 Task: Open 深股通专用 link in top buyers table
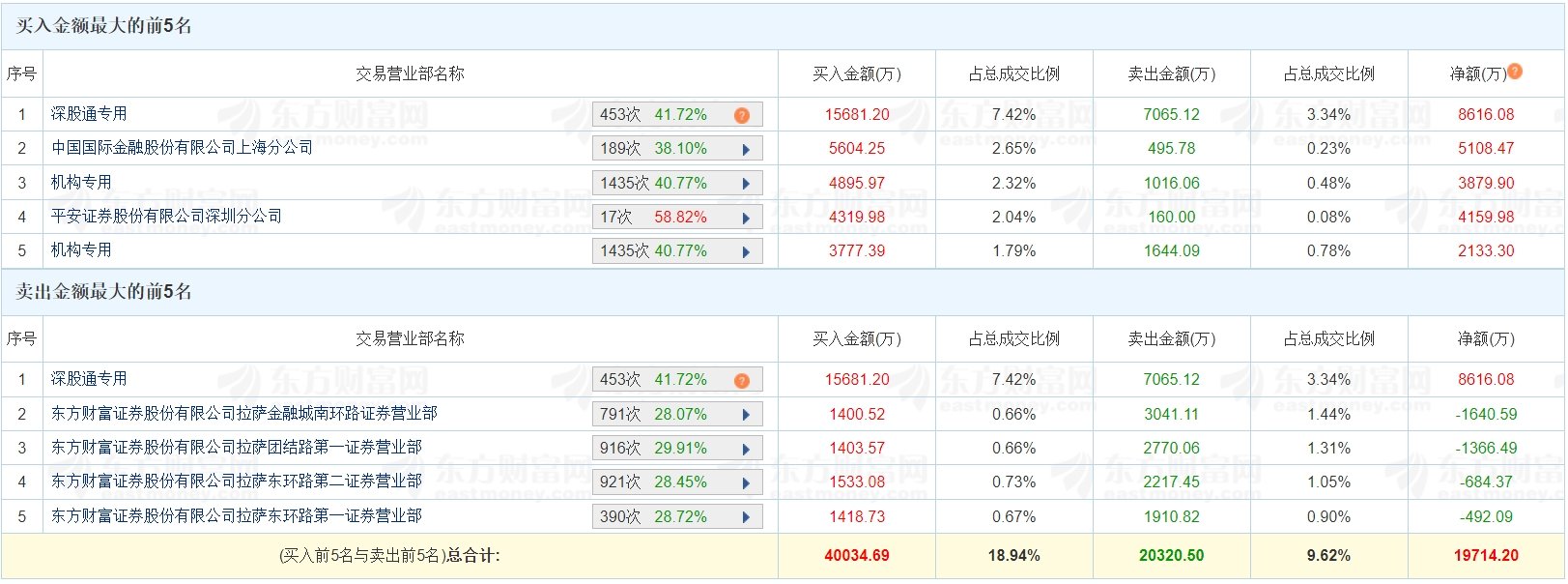pos(89,114)
